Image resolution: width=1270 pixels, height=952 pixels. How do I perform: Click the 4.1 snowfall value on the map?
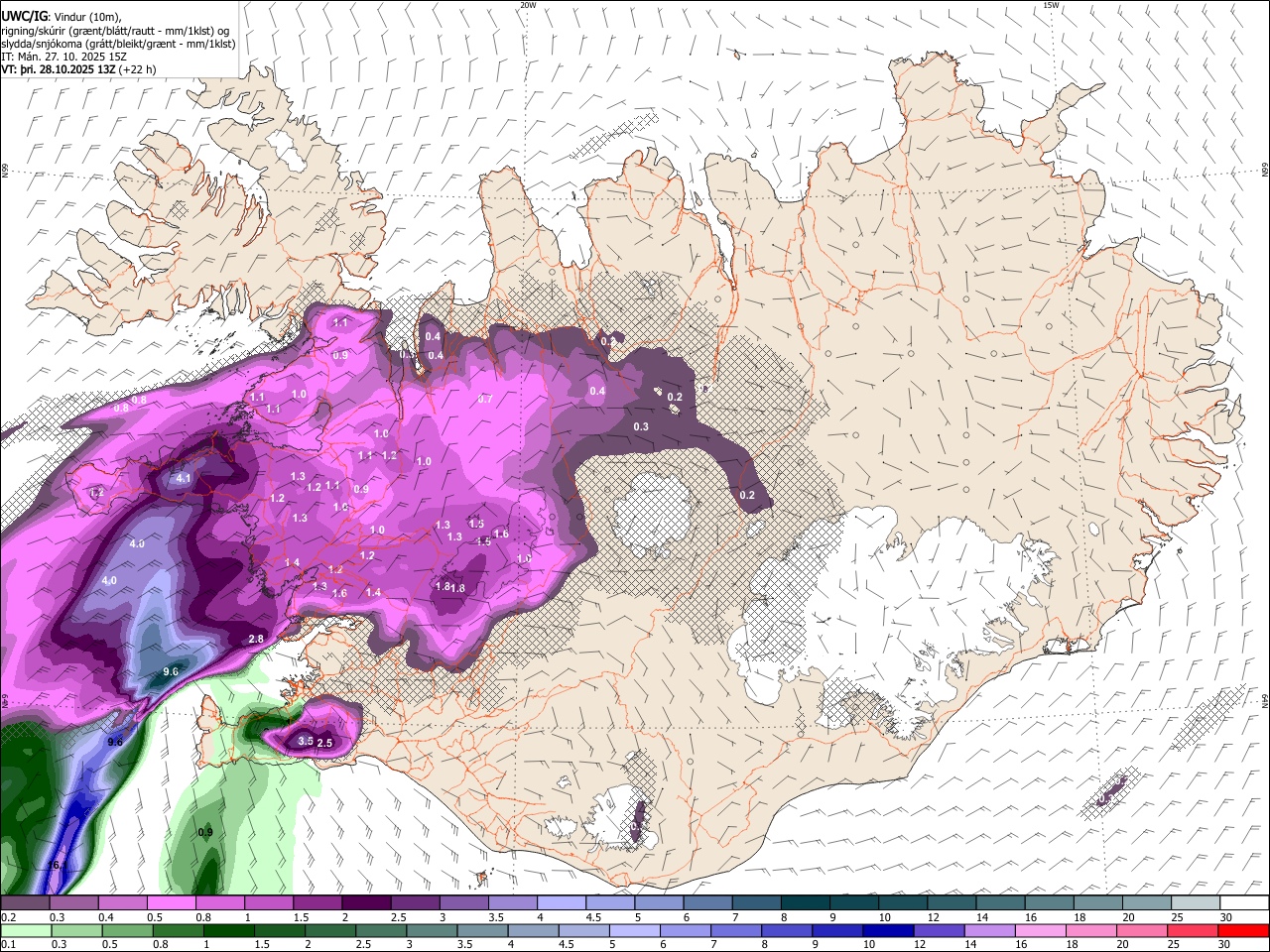point(183,478)
